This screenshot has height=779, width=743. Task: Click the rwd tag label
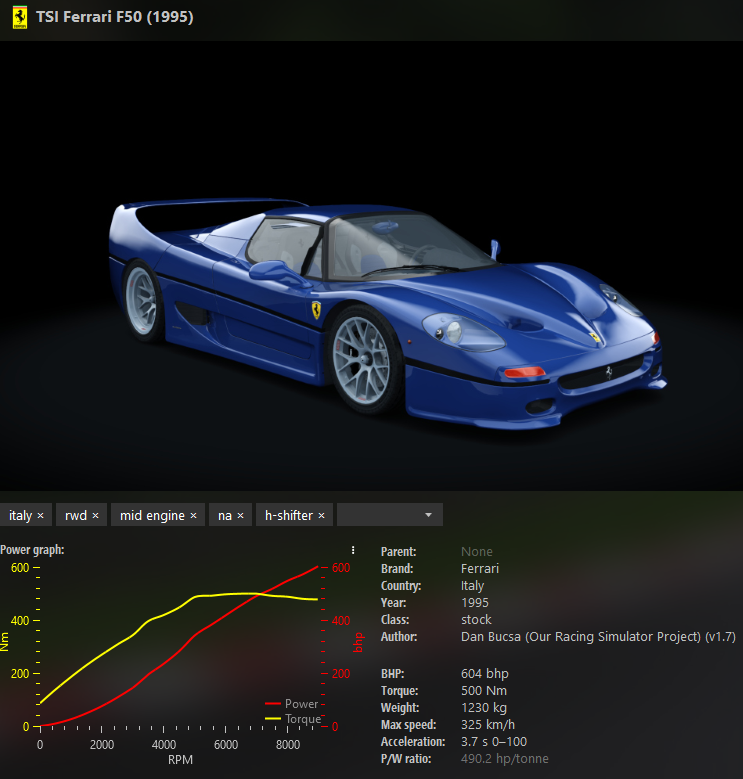76,516
